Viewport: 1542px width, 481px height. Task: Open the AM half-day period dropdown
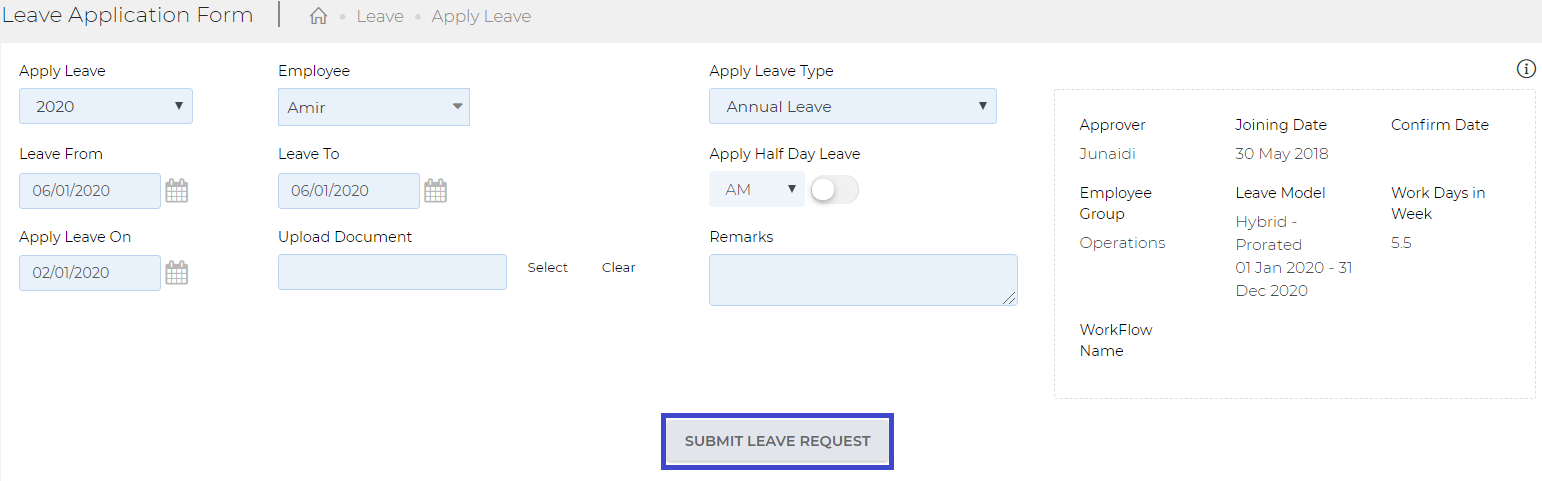tap(757, 189)
